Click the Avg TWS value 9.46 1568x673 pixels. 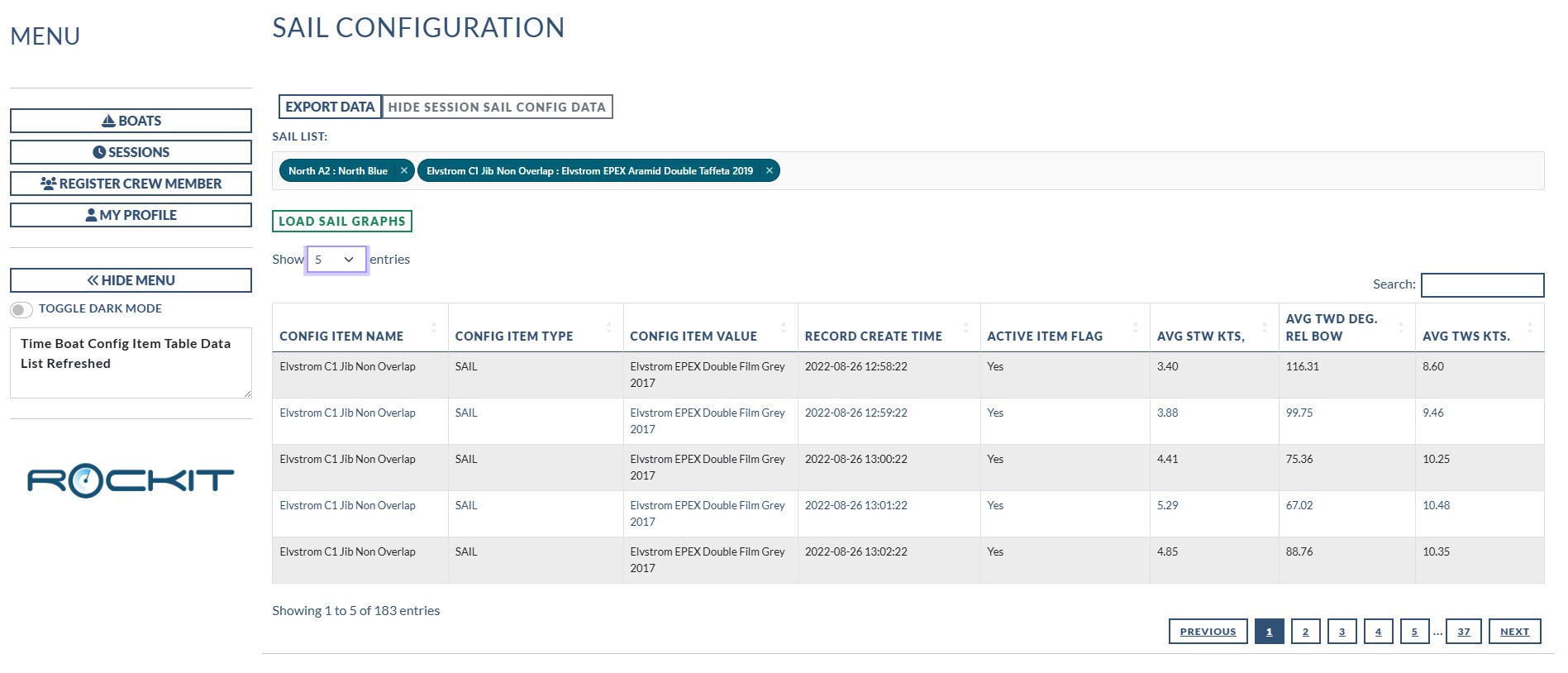(1432, 413)
